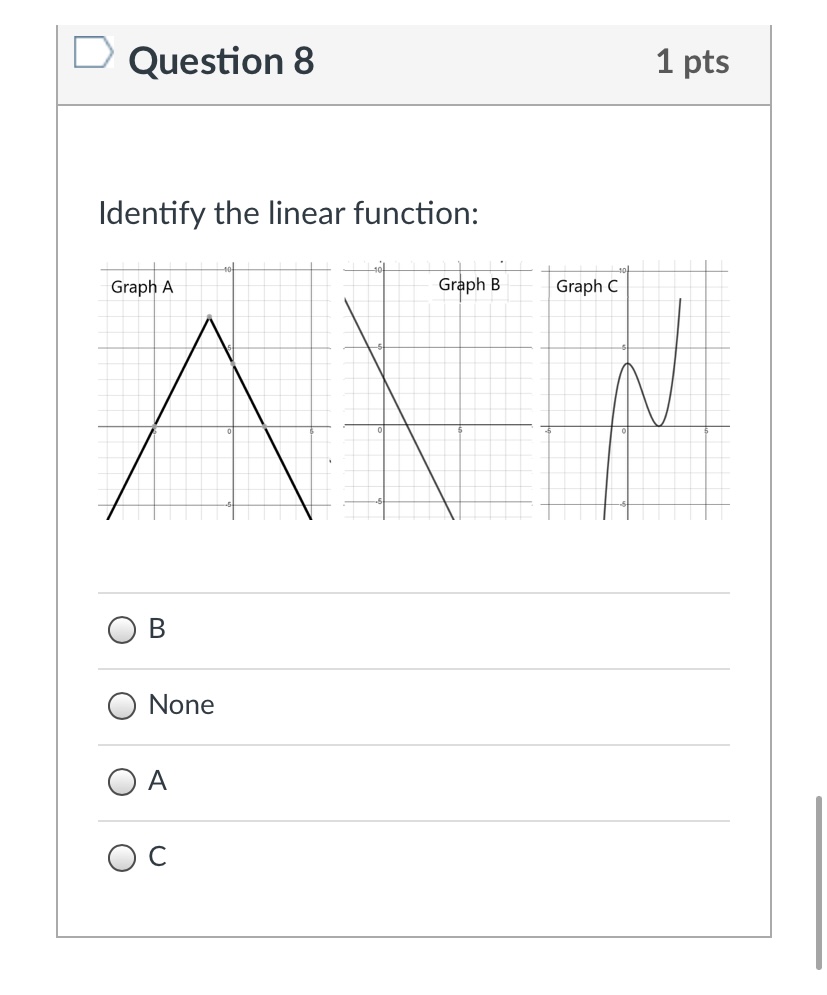Select answer option B radio button

click(x=121, y=629)
